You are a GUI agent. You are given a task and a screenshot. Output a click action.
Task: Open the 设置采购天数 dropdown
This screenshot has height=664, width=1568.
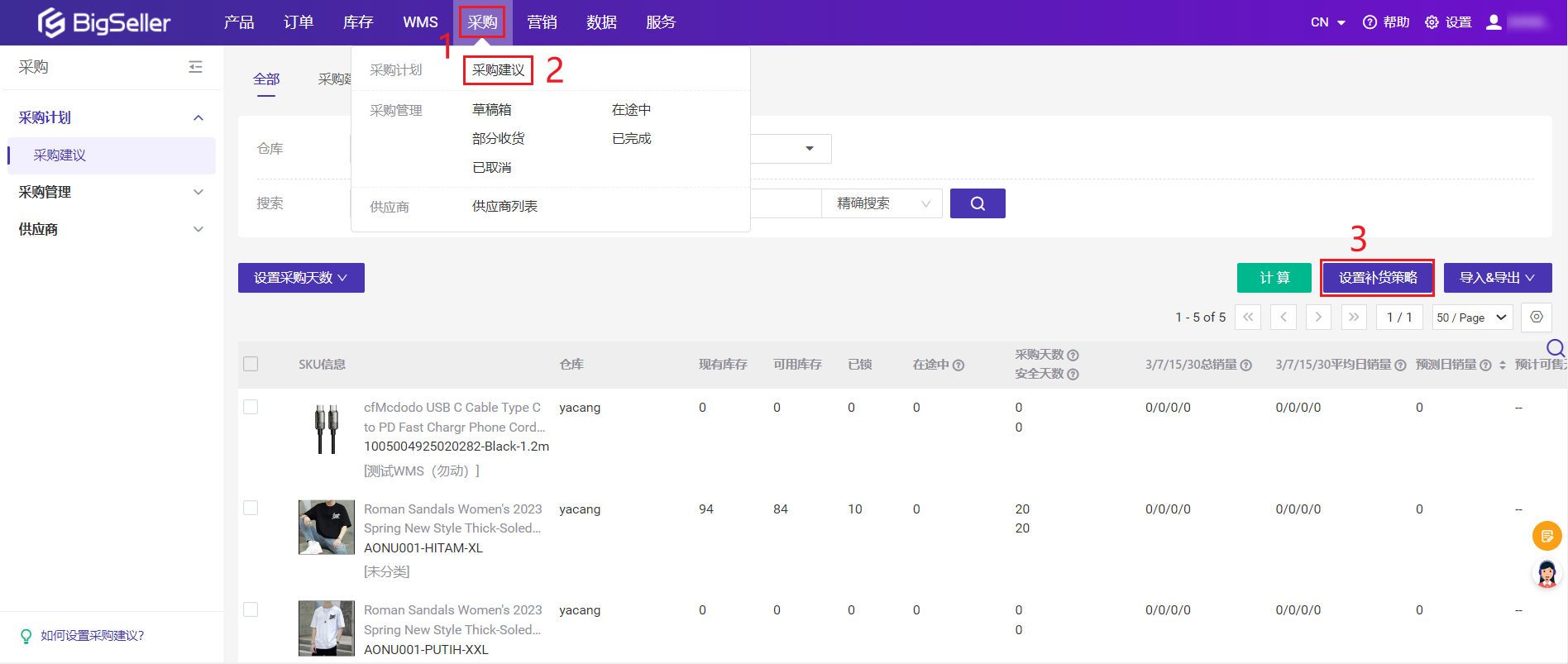point(301,278)
